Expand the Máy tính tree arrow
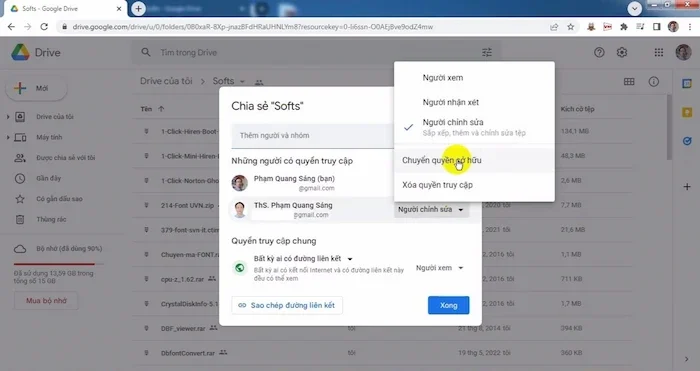The height and width of the screenshot is (371, 700). [x=8, y=138]
